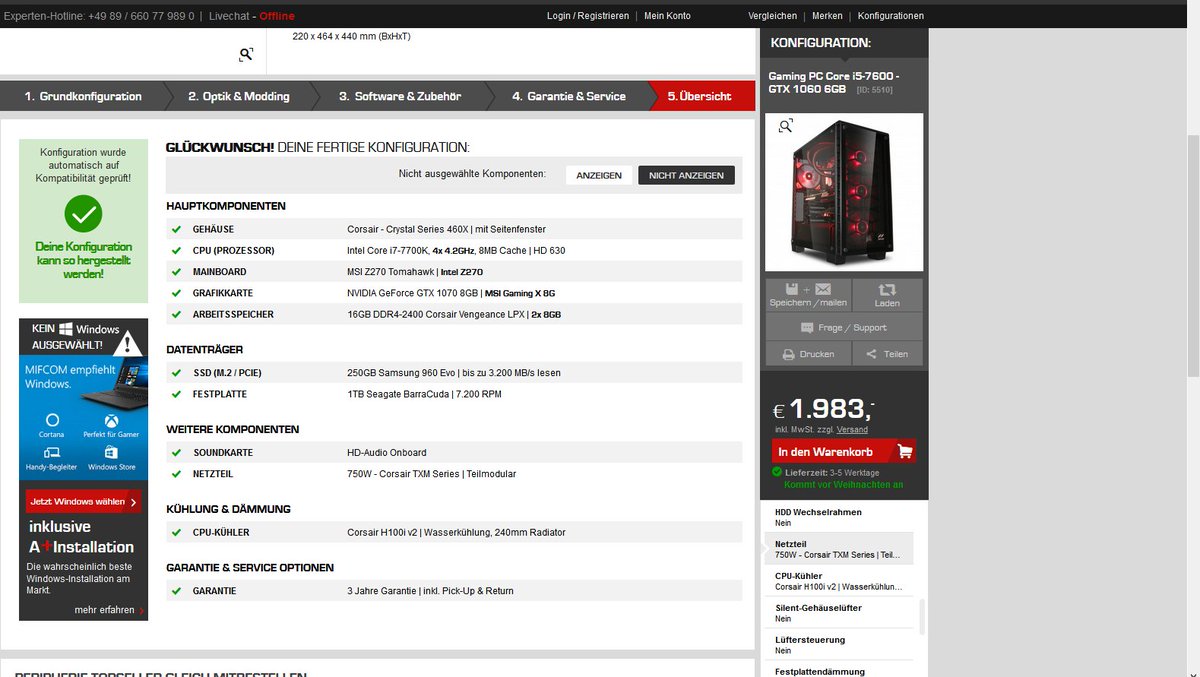Select the GEHÄUSE component row
Viewport: 1200px width, 677px height.
pos(454,229)
